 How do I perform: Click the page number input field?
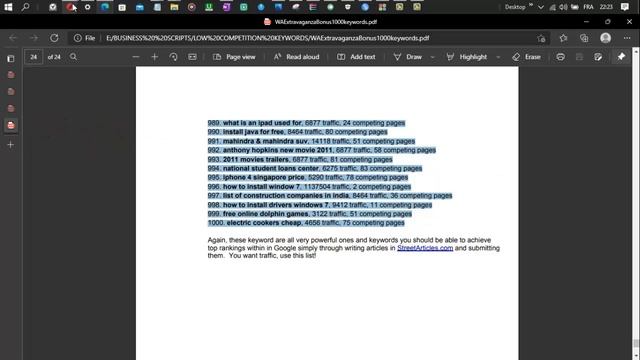click(33, 57)
